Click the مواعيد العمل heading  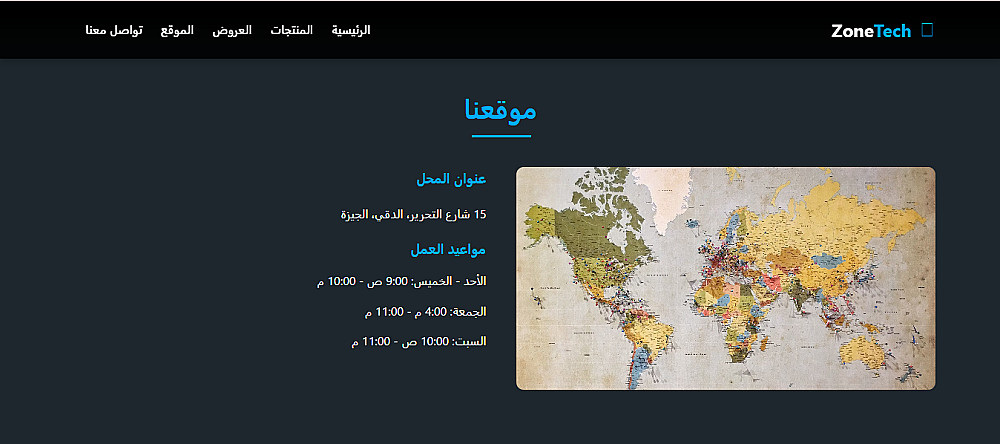[448, 249]
